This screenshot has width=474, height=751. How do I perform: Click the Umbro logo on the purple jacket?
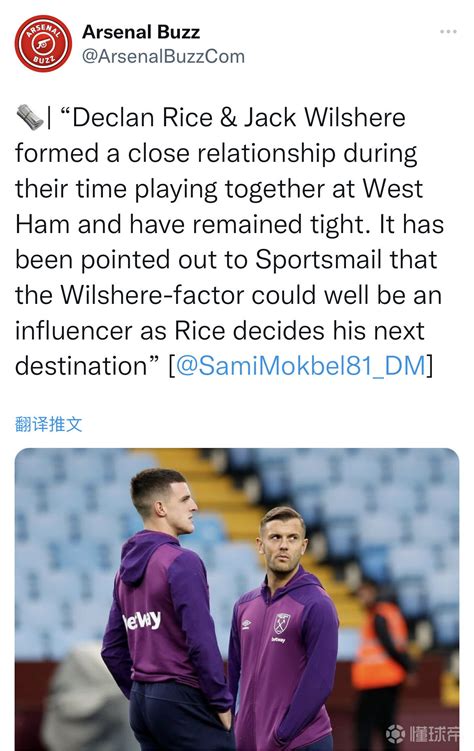pyautogui.click(x=247, y=624)
